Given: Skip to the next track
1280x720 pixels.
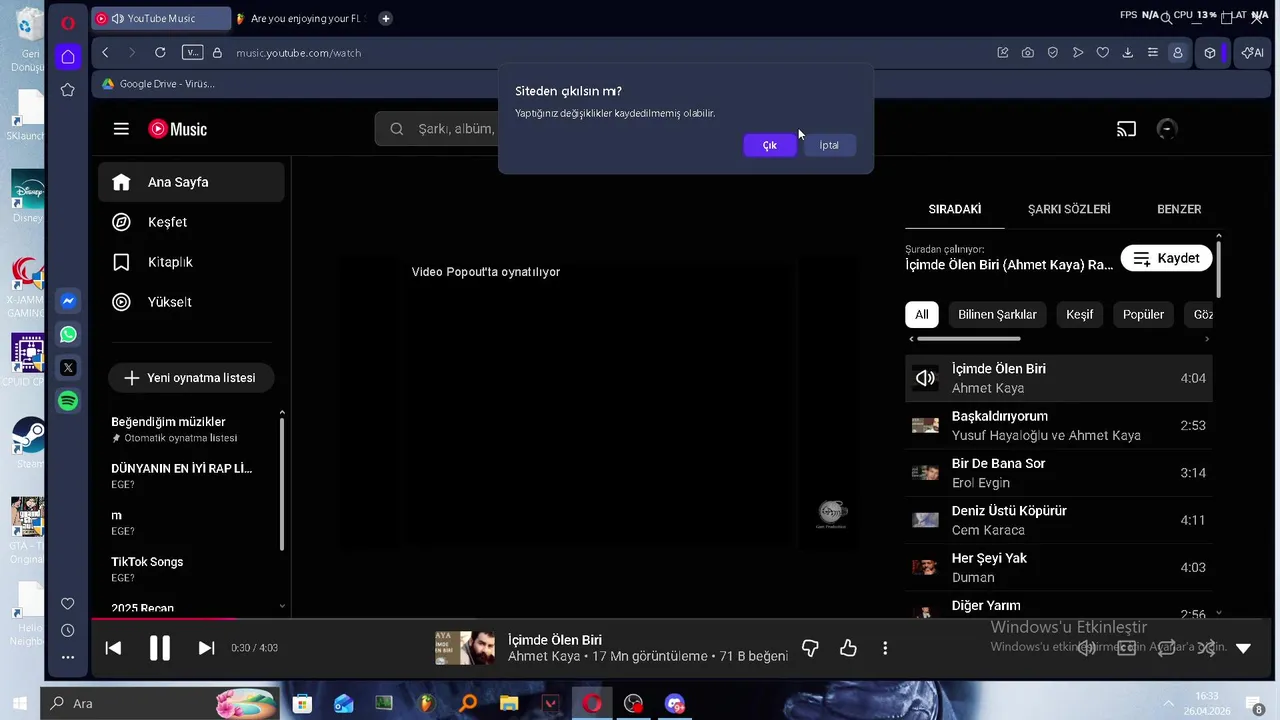Looking at the screenshot, I should click(x=206, y=648).
